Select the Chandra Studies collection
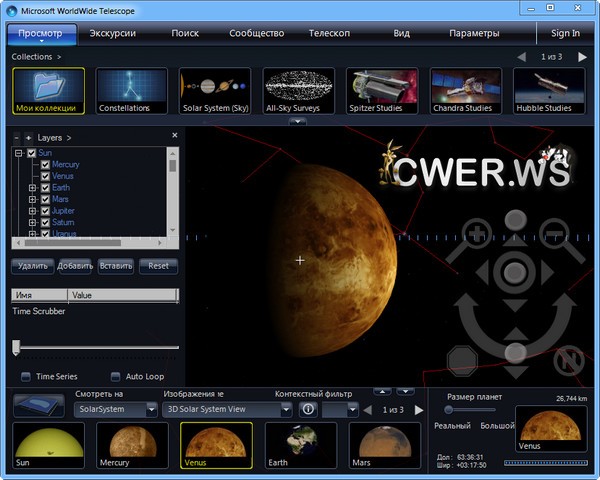 (x=466, y=91)
